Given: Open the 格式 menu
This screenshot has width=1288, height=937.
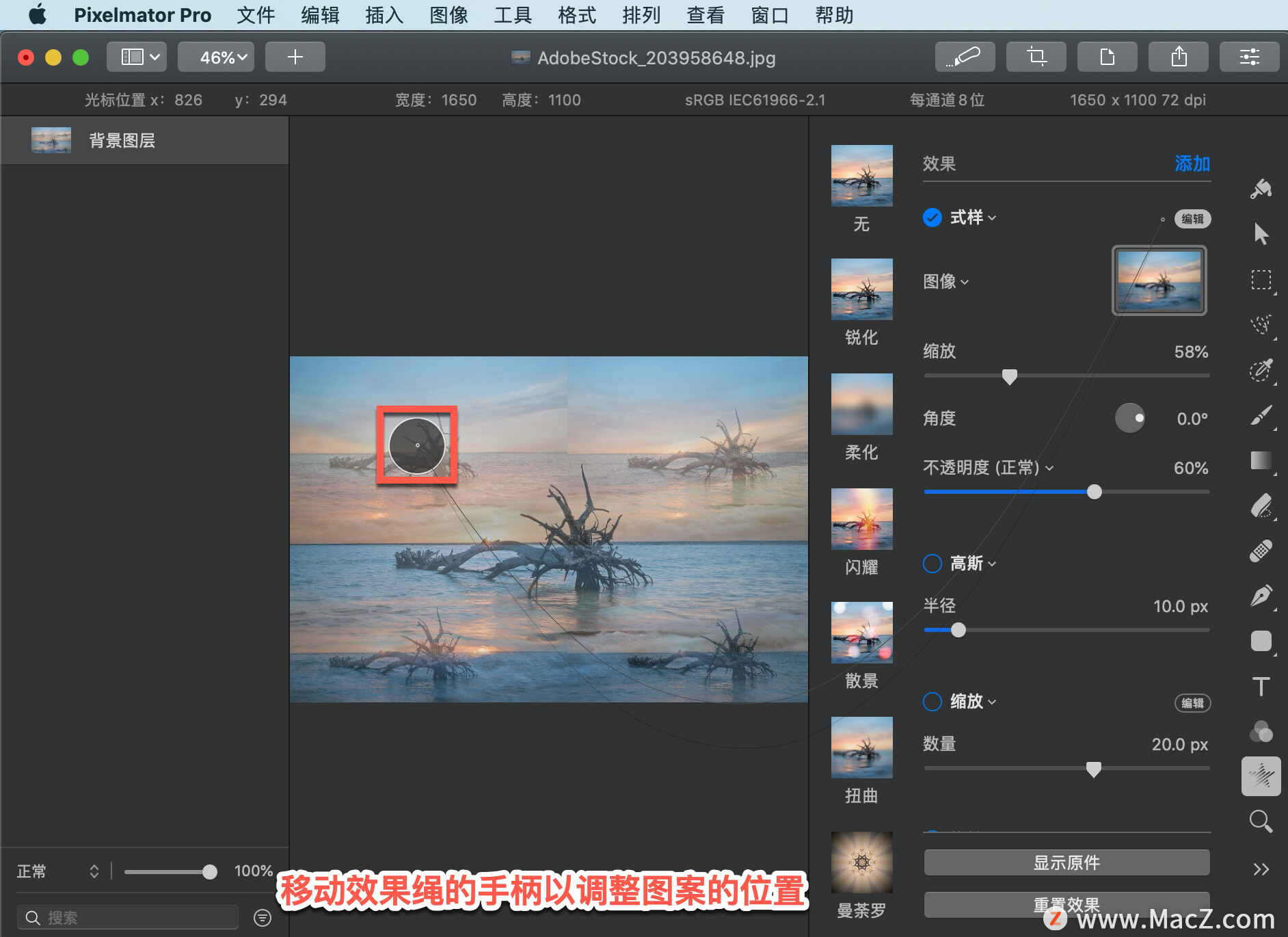Looking at the screenshot, I should pyautogui.click(x=577, y=15).
